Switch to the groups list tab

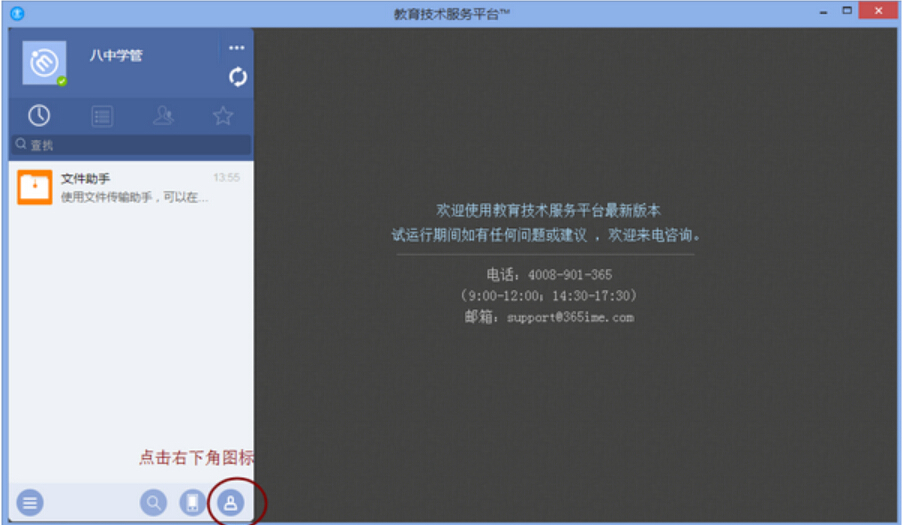coord(102,116)
